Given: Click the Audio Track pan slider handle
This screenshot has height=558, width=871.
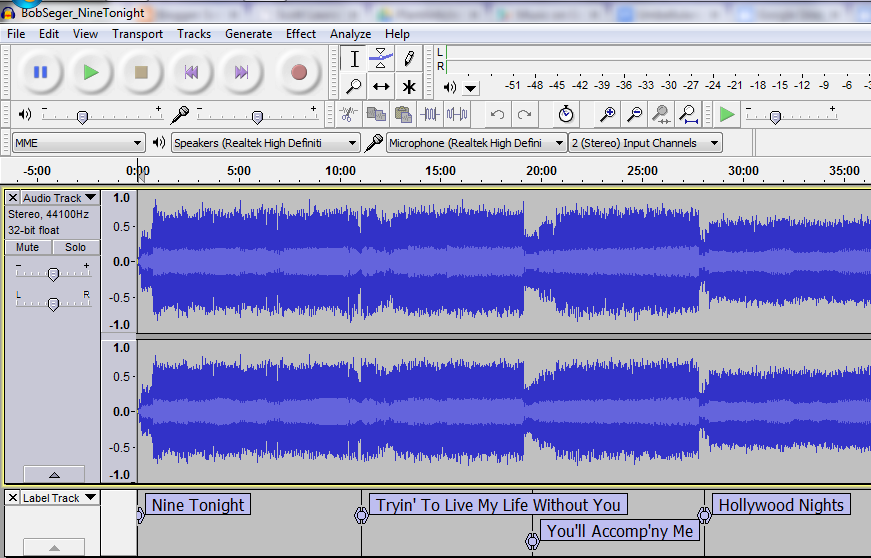Looking at the screenshot, I should (53, 304).
